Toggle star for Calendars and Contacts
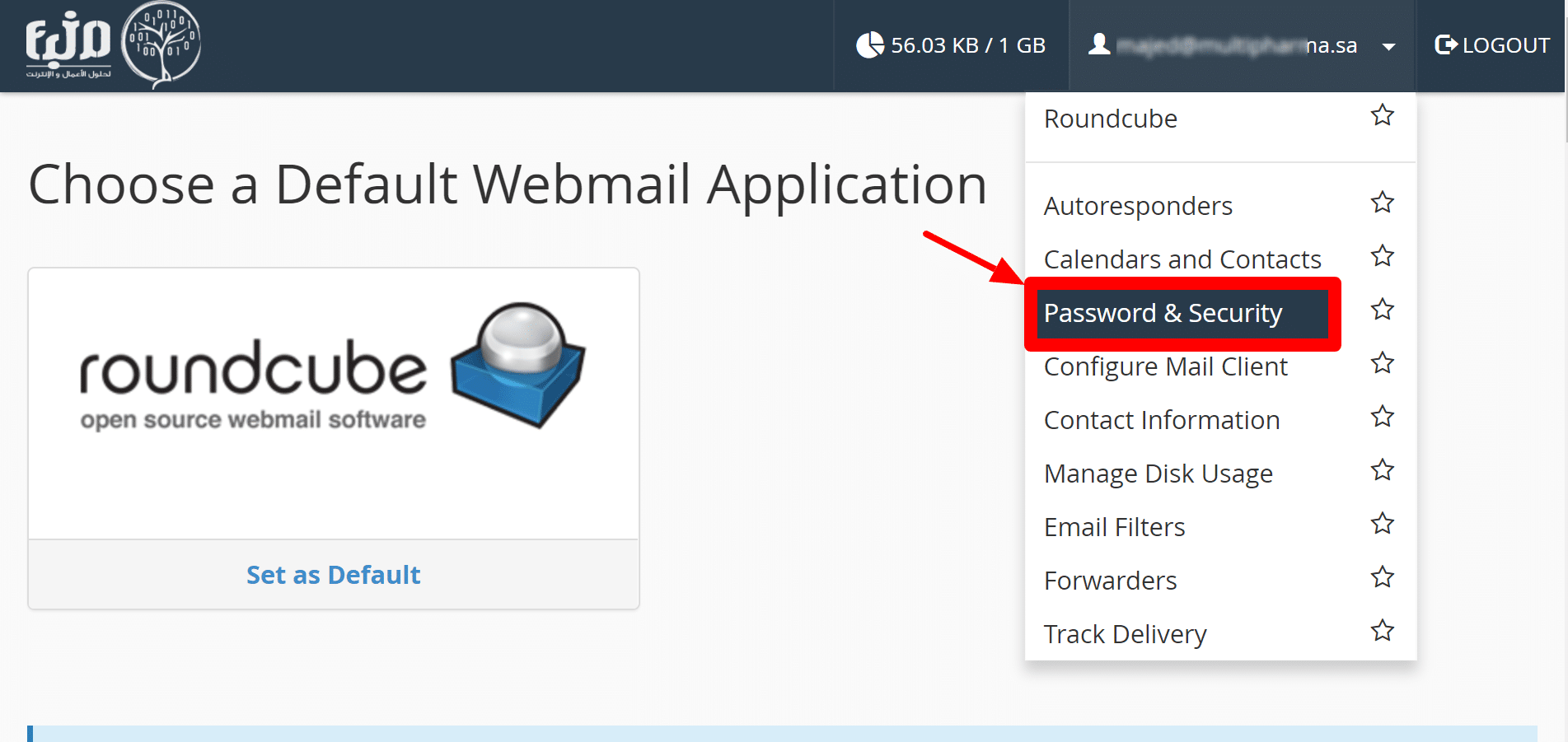Image resolution: width=1568 pixels, height=742 pixels. [x=1382, y=256]
